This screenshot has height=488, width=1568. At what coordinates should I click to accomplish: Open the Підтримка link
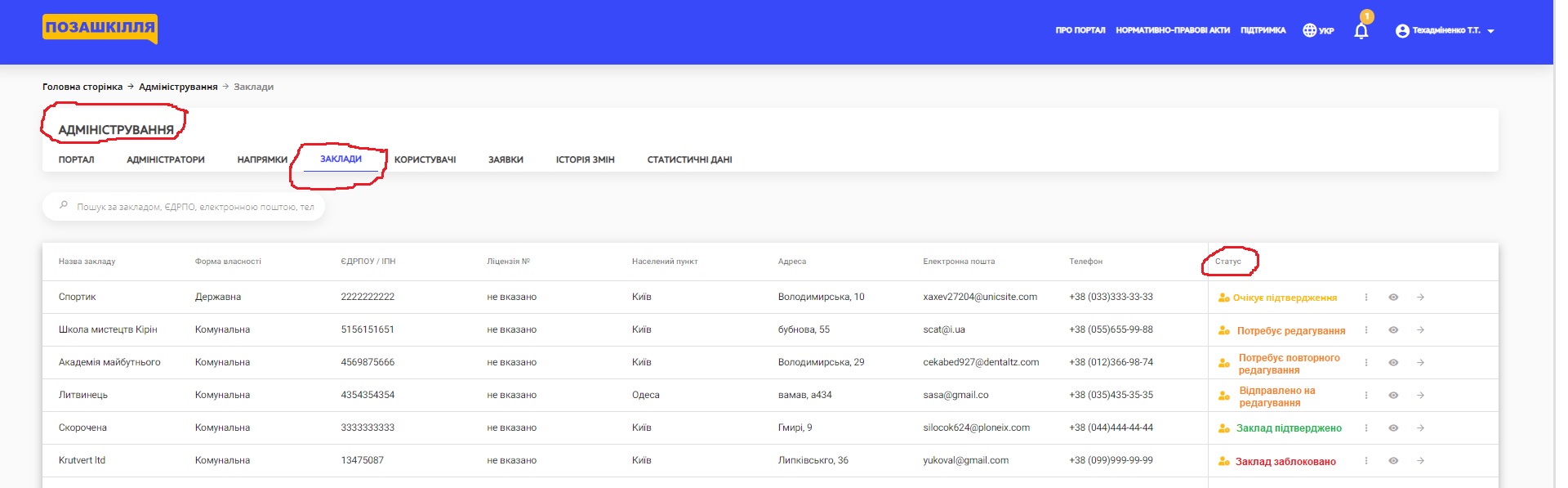click(1263, 30)
